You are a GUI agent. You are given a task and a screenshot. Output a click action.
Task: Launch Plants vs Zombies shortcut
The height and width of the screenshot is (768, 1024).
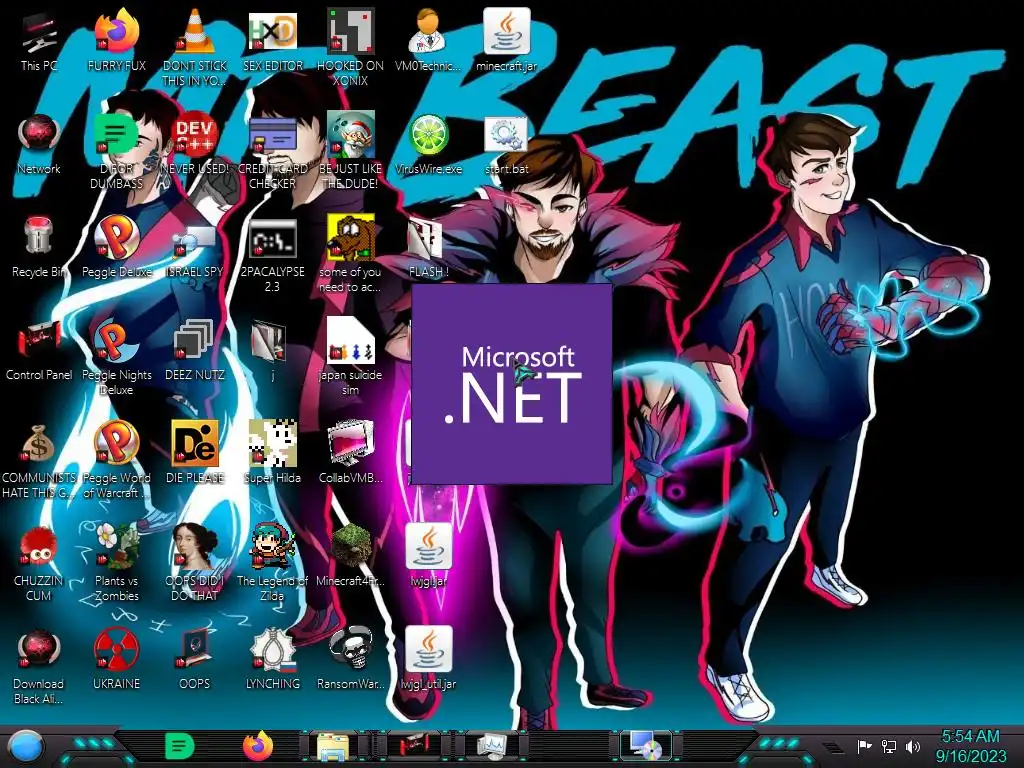pyautogui.click(x=116, y=563)
